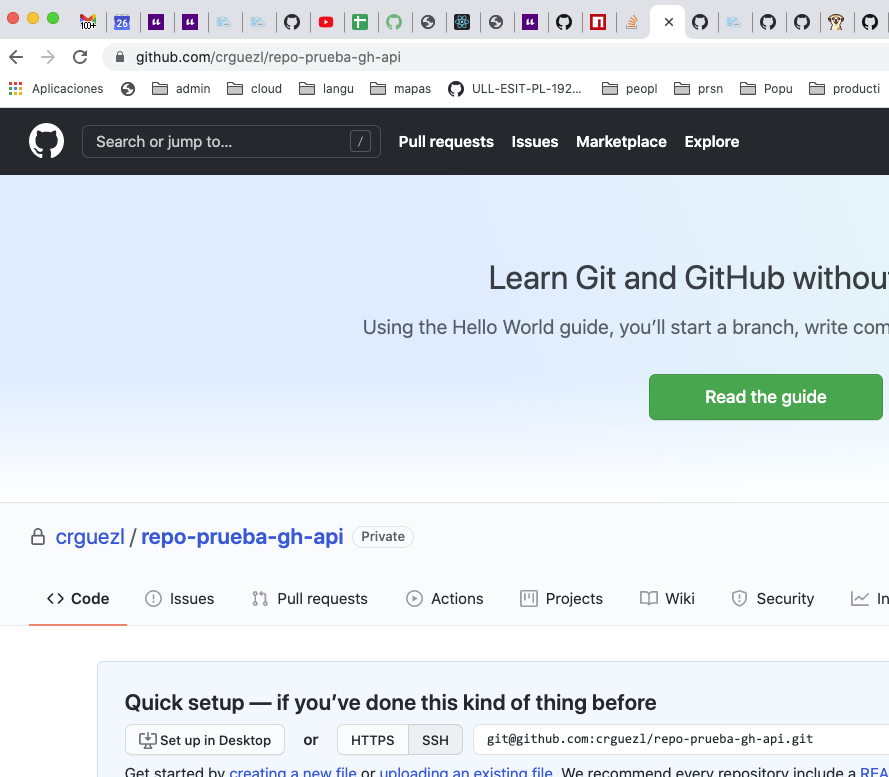Click the browser back arrow
This screenshot has height=777, width=889.
[16, 57]
